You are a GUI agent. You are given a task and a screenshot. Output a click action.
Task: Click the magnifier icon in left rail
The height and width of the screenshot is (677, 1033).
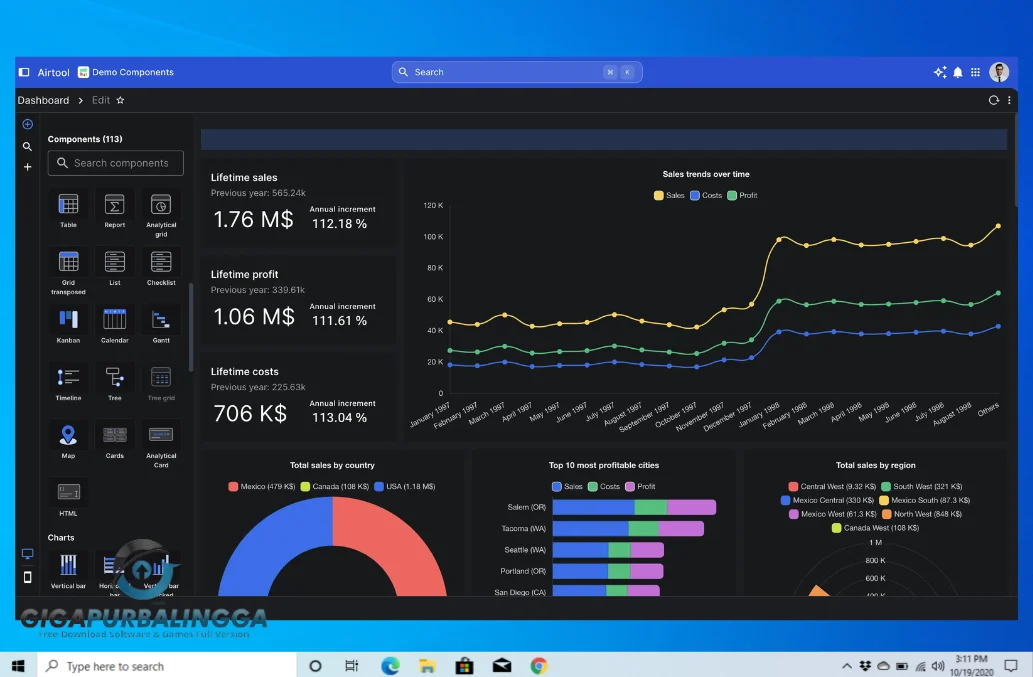point(28,146)
